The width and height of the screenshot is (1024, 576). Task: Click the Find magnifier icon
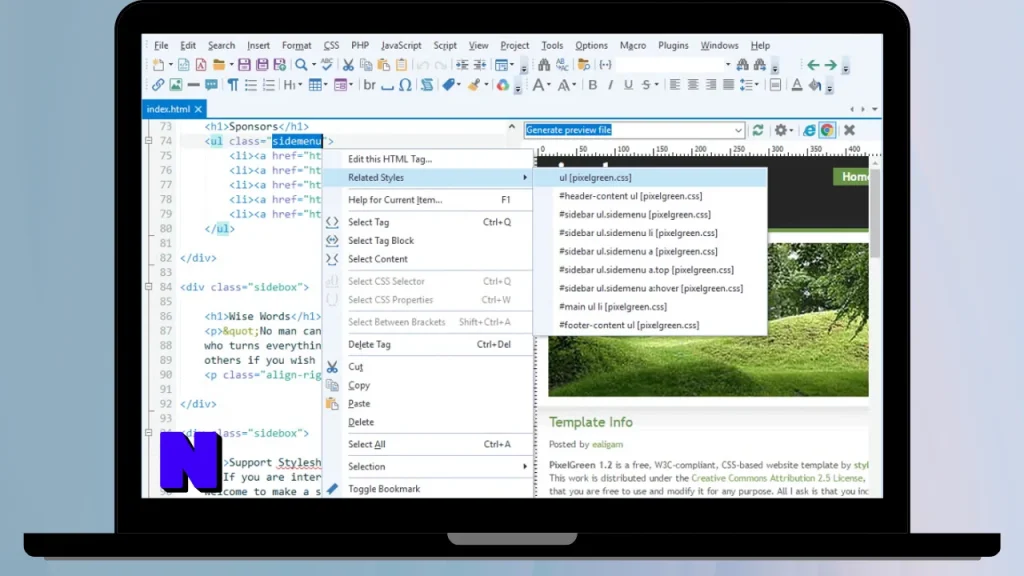pyautogui.click(x=301, y=65)
